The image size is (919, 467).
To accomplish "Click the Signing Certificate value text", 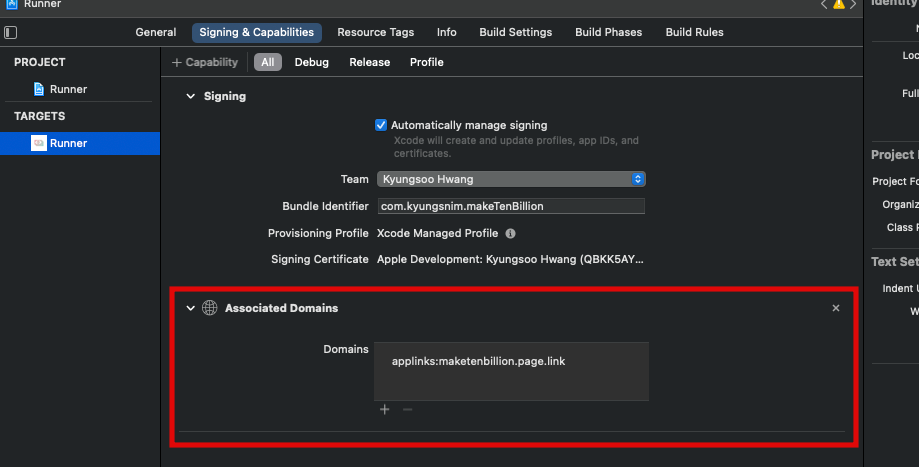I will point(510,259).
